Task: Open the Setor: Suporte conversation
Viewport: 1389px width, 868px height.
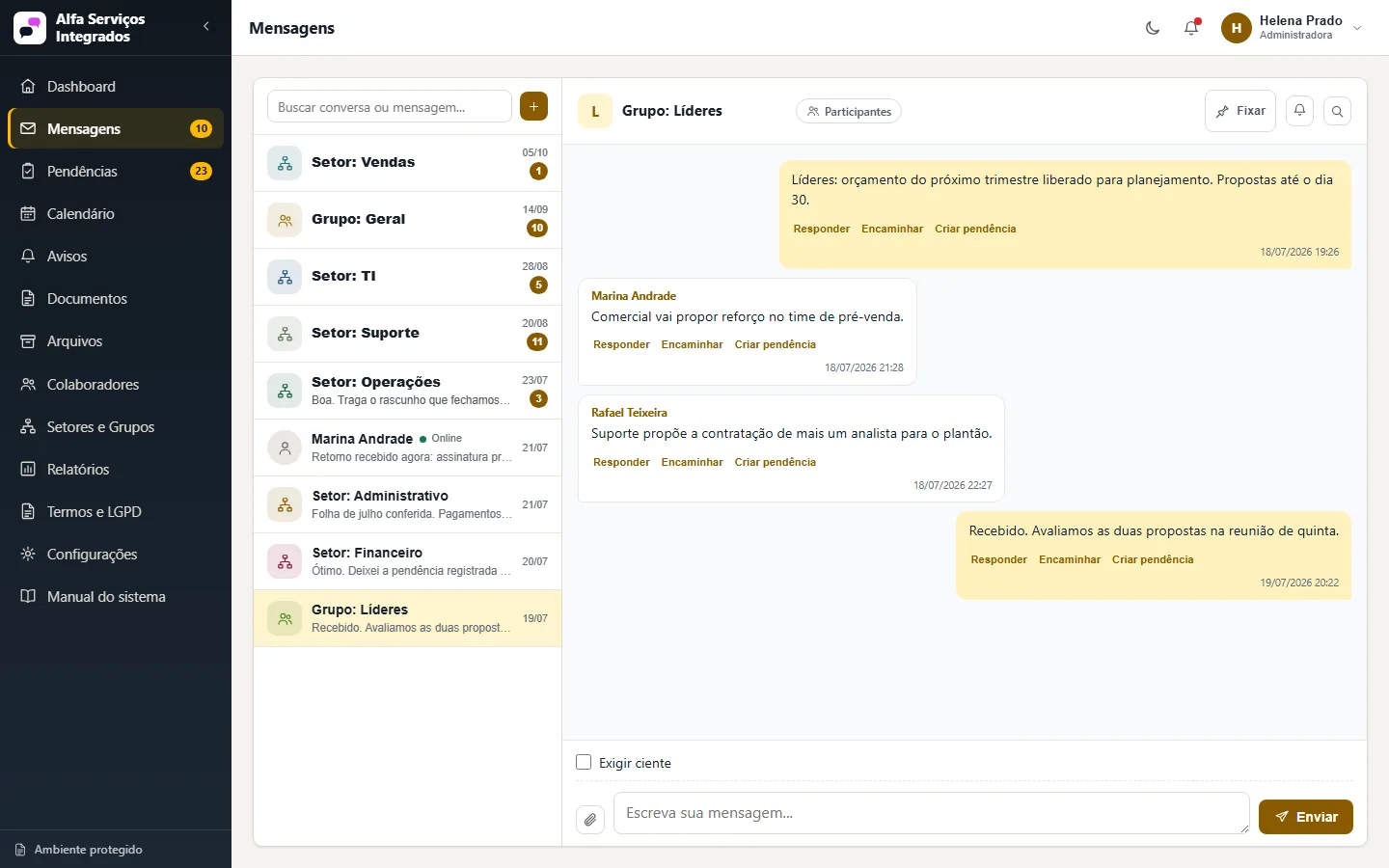Action: pos(407,334)
